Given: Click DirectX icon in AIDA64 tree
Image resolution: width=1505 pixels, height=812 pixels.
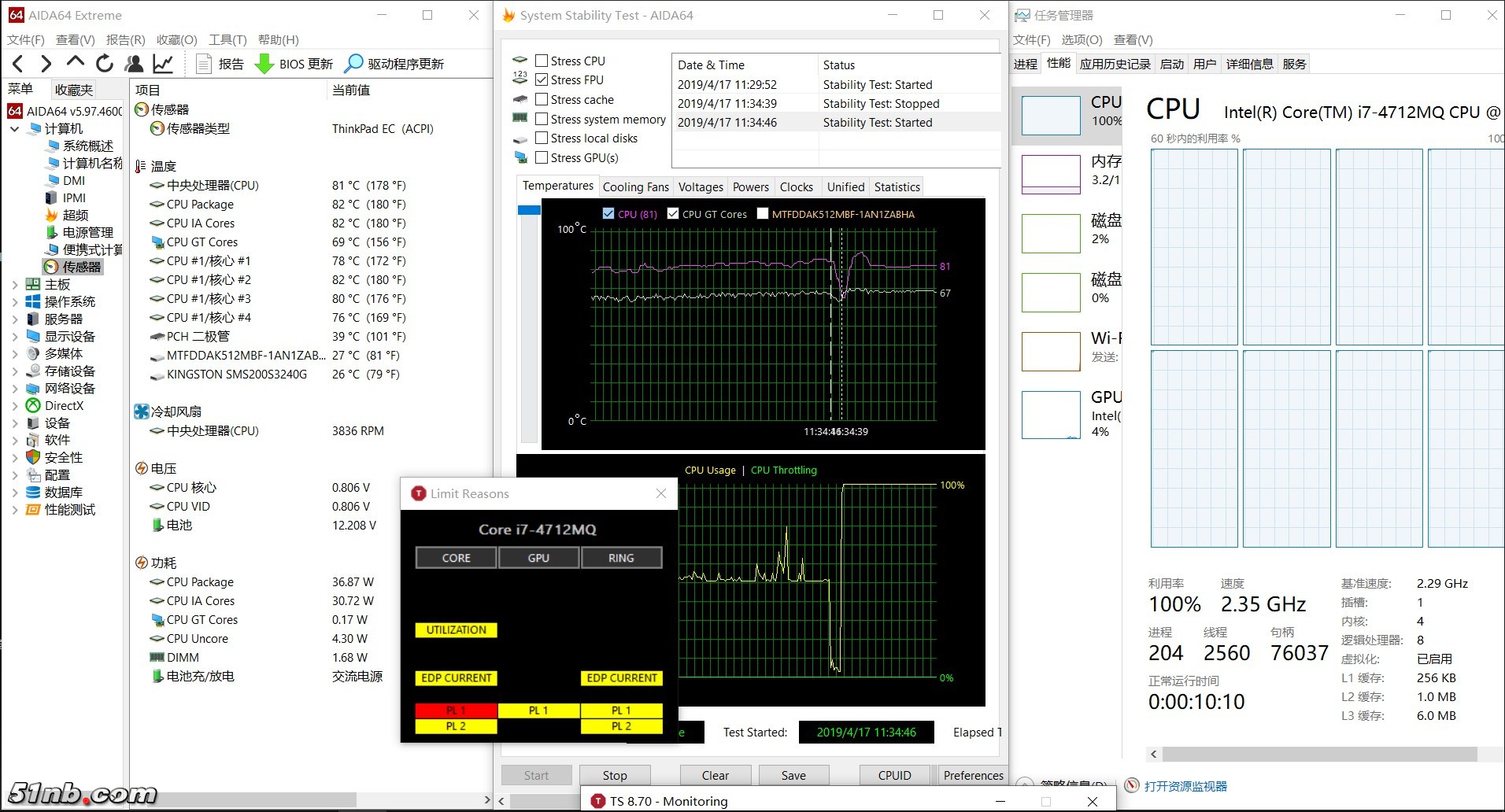Looking at the screenshot, I should tap(33, 405).
